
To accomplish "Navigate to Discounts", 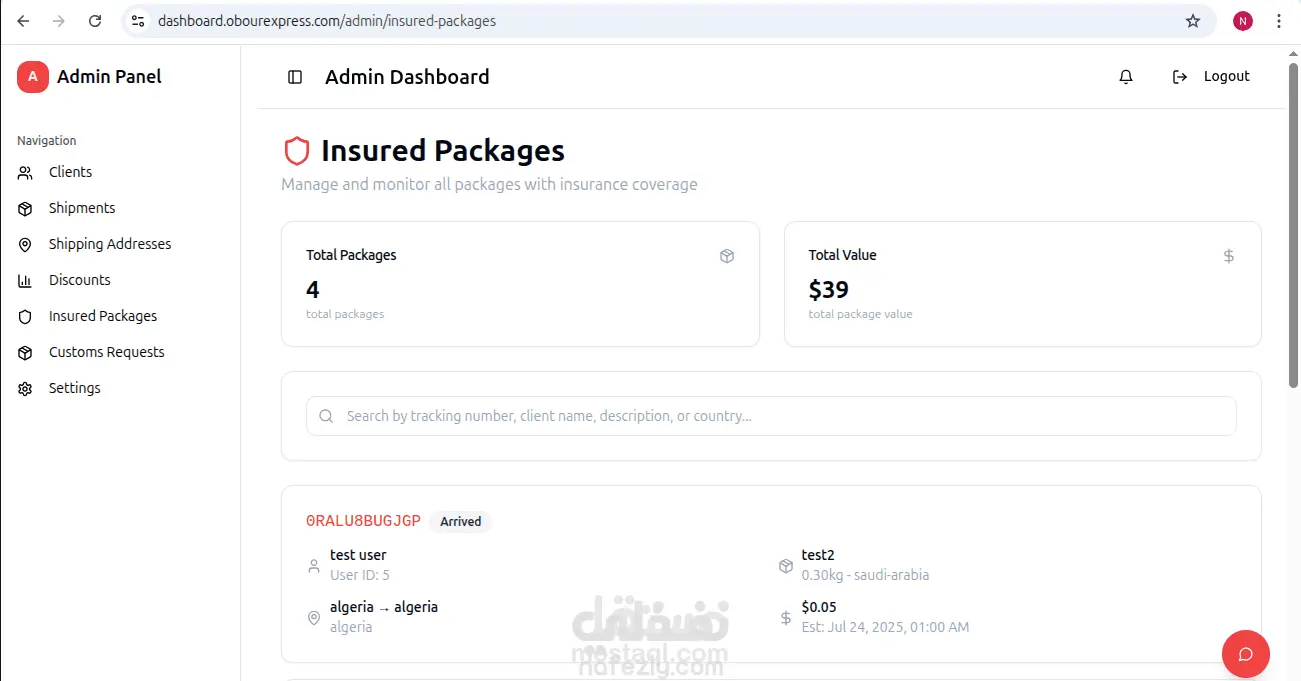I will click(x=80, y=280).
